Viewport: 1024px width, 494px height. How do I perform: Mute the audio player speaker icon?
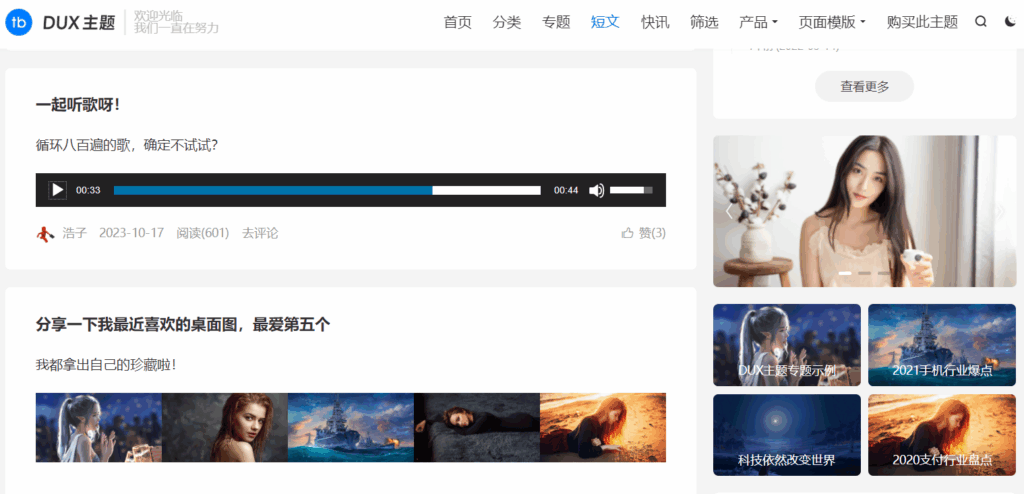pos(596,190)
